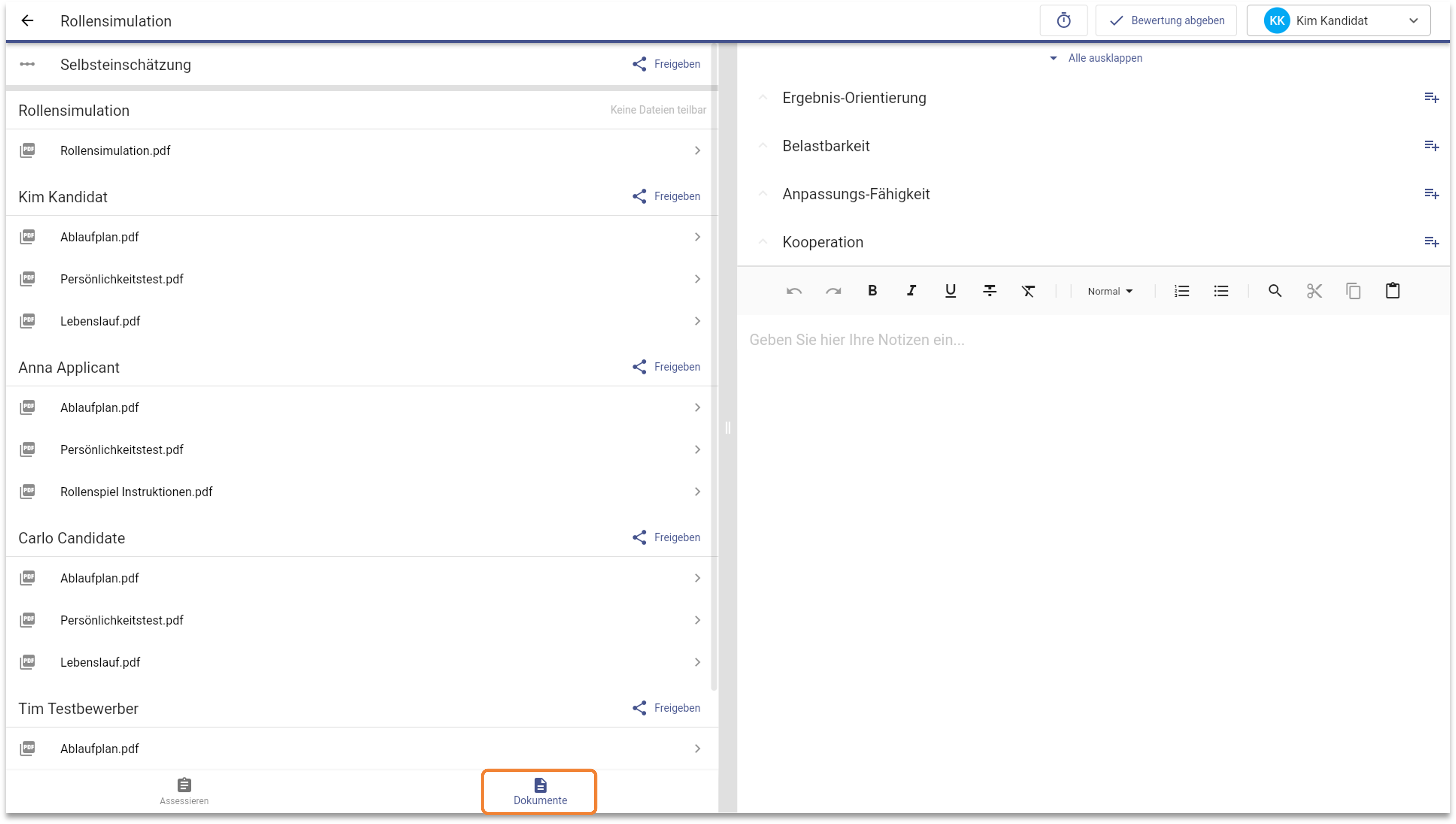Click the panel splitter handle

pos(727,427)
